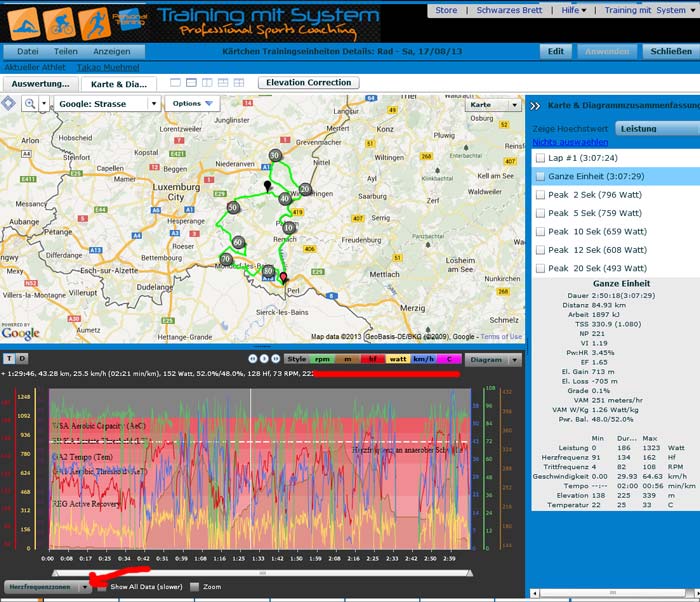Click the 10 km marker on route

pyautogui.click(x=289, y=228)
